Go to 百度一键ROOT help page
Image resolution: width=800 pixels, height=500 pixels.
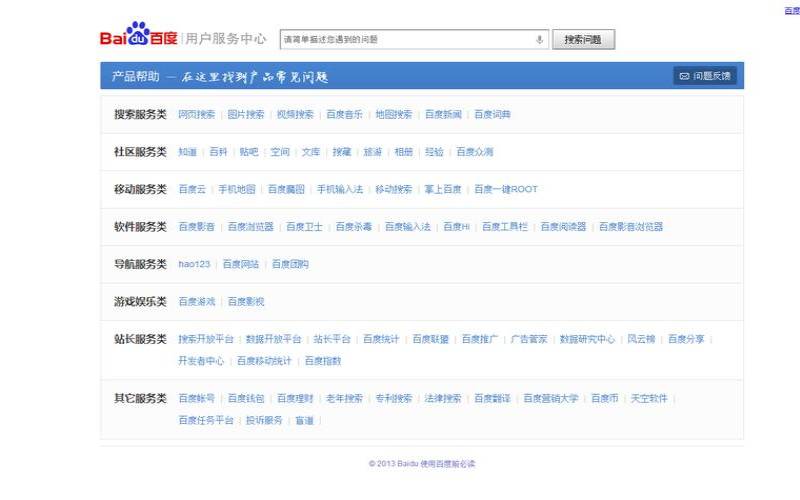506,189
